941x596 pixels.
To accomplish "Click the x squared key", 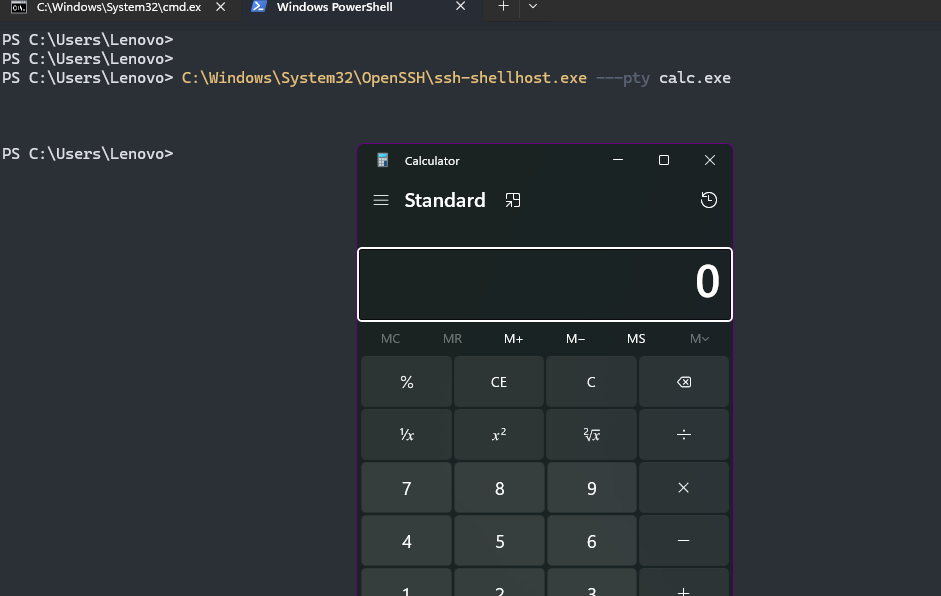I will [x=499, y=435].
